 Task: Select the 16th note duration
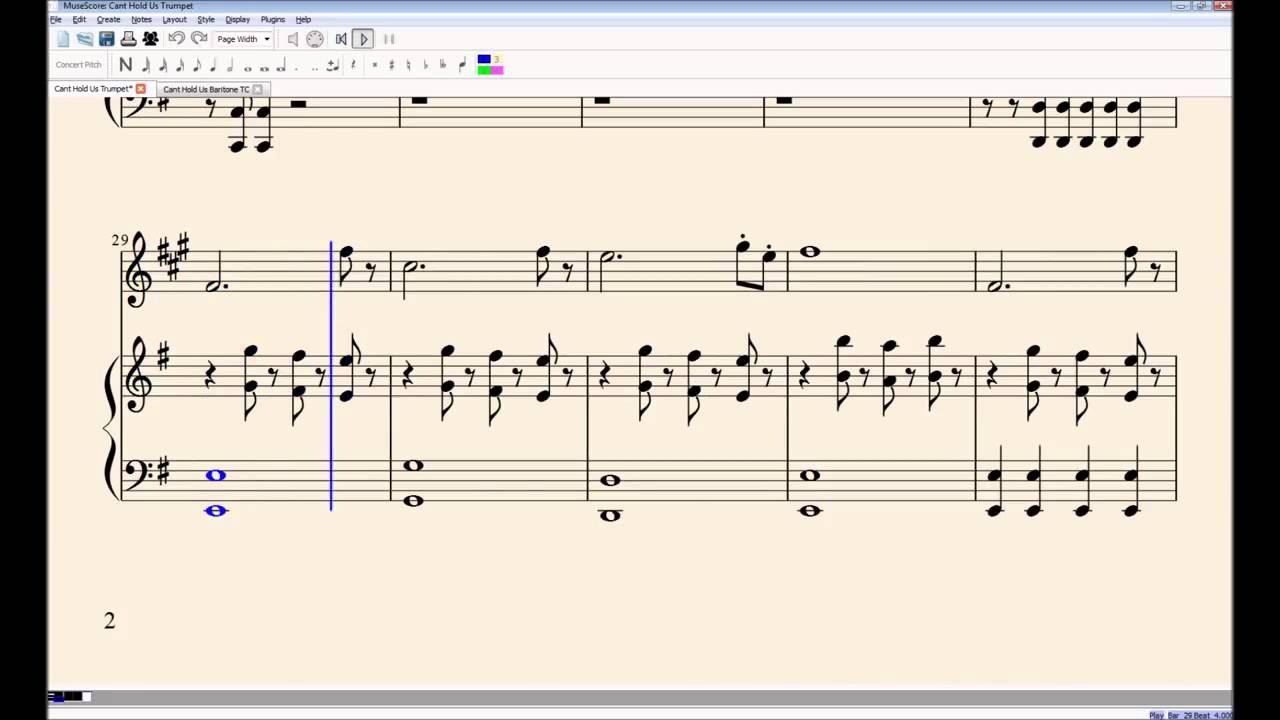(180, 65)
